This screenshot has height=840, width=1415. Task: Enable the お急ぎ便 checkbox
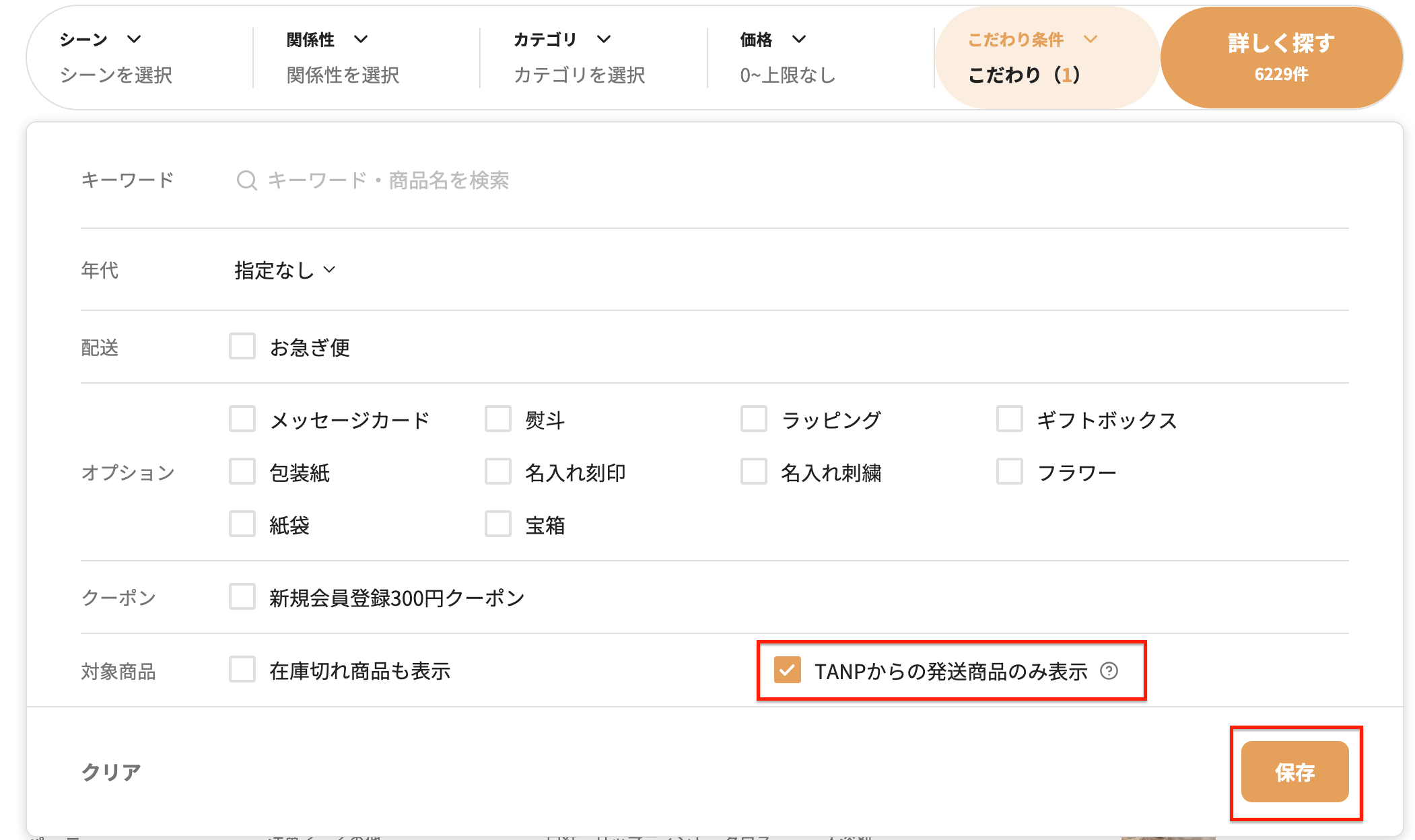pyautogui.click(x=242, y=347)
